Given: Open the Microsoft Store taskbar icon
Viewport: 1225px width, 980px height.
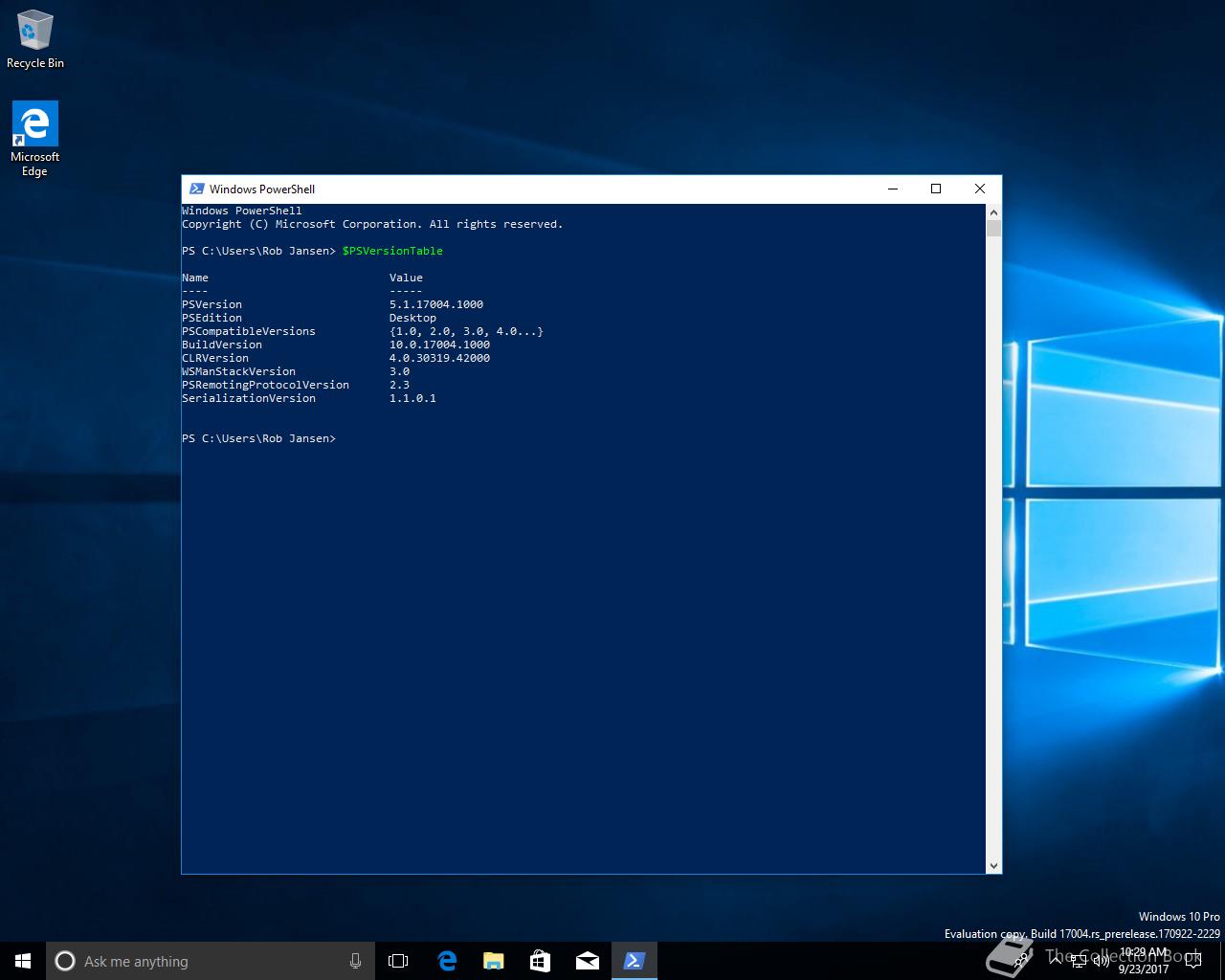Looking at the screenshot, I should point(540,961).
